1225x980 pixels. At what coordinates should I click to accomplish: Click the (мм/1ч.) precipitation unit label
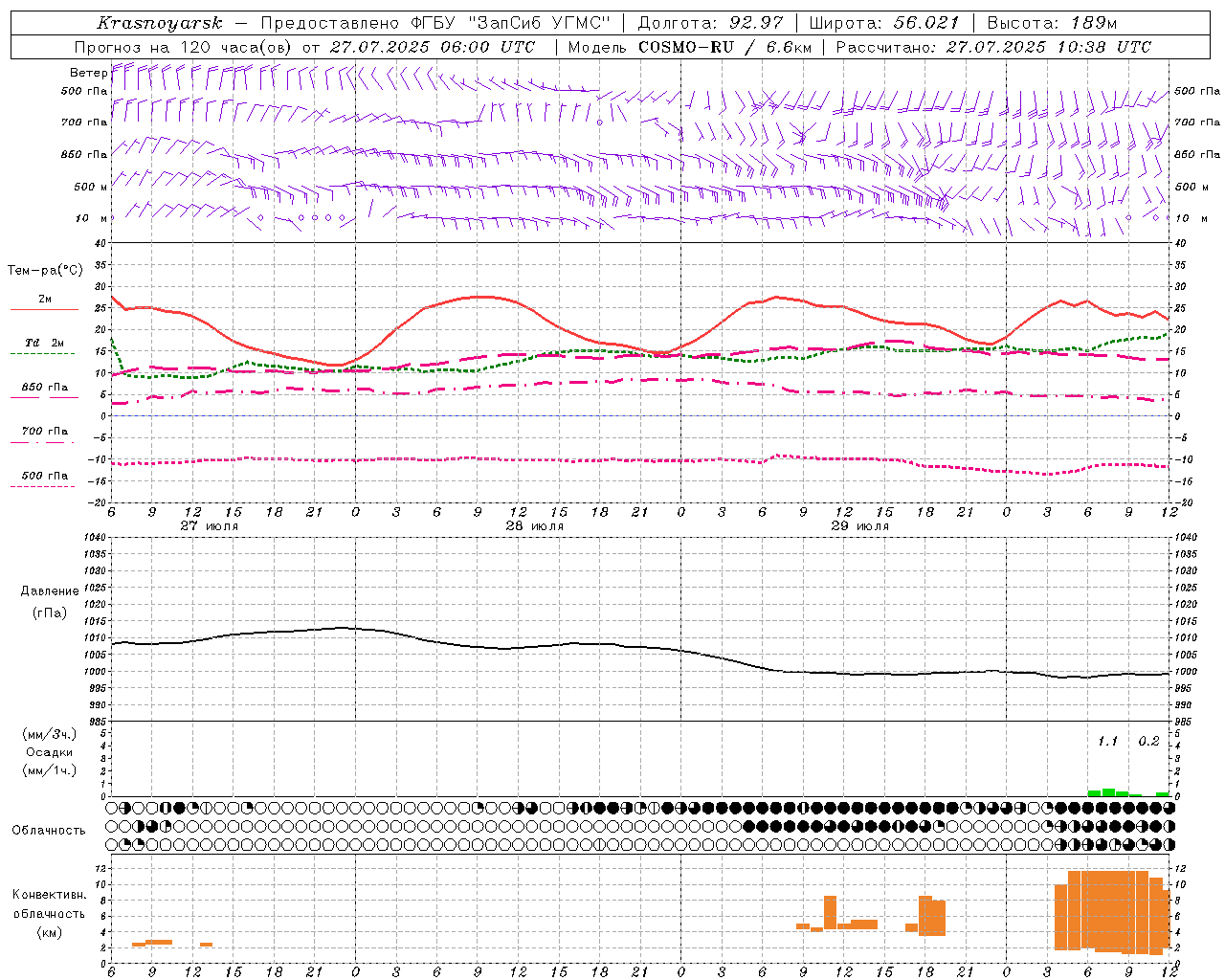click(50, 769)
